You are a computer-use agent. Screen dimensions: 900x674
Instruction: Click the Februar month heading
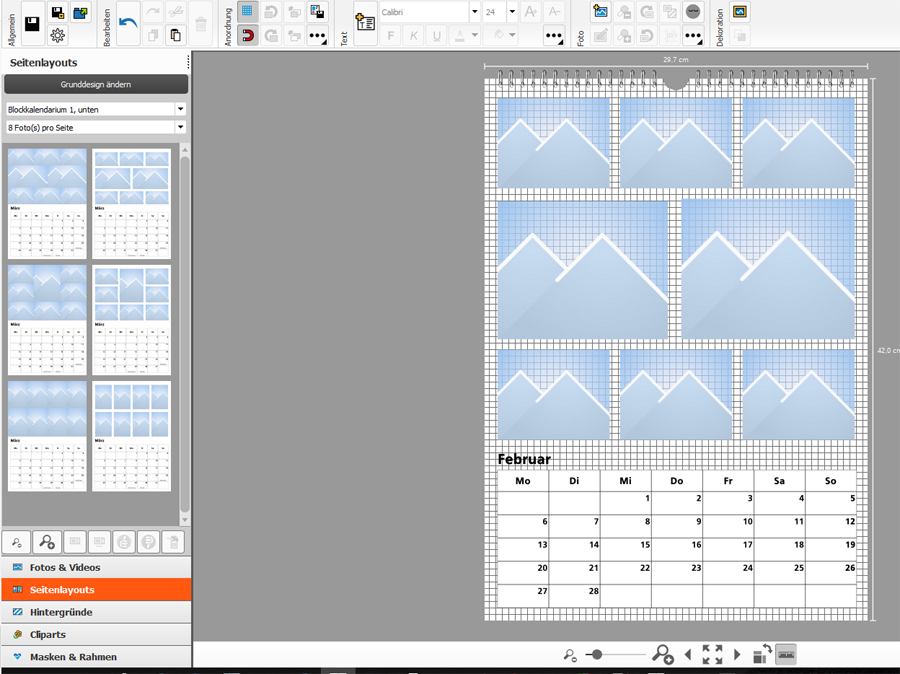(x=524, y=459)
